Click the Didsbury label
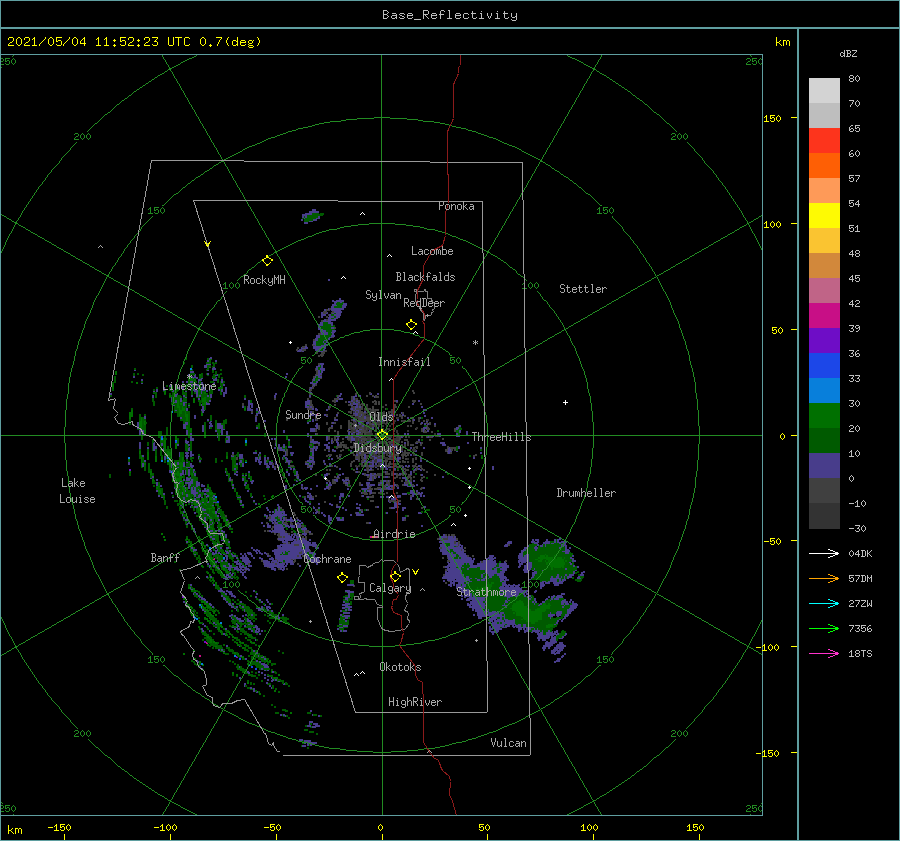This screenshot has height=841, width=900. pyautogui.click(x=377, y=448)
